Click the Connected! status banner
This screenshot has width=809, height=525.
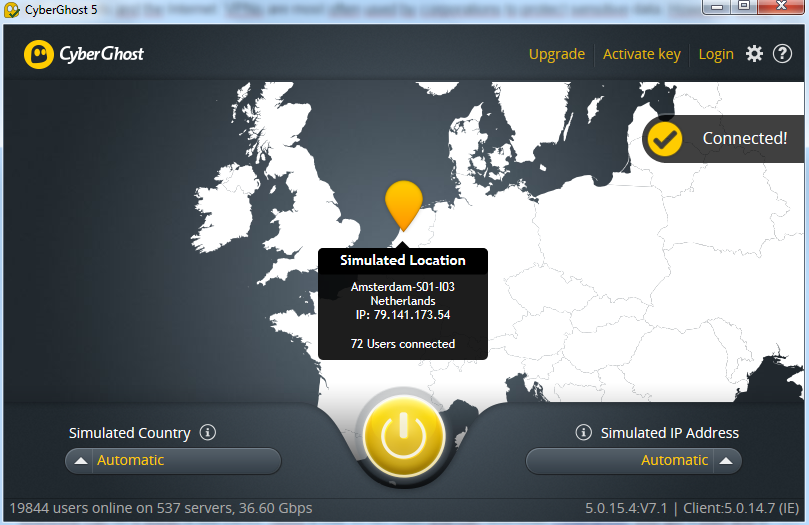click(x=724, y=139)
